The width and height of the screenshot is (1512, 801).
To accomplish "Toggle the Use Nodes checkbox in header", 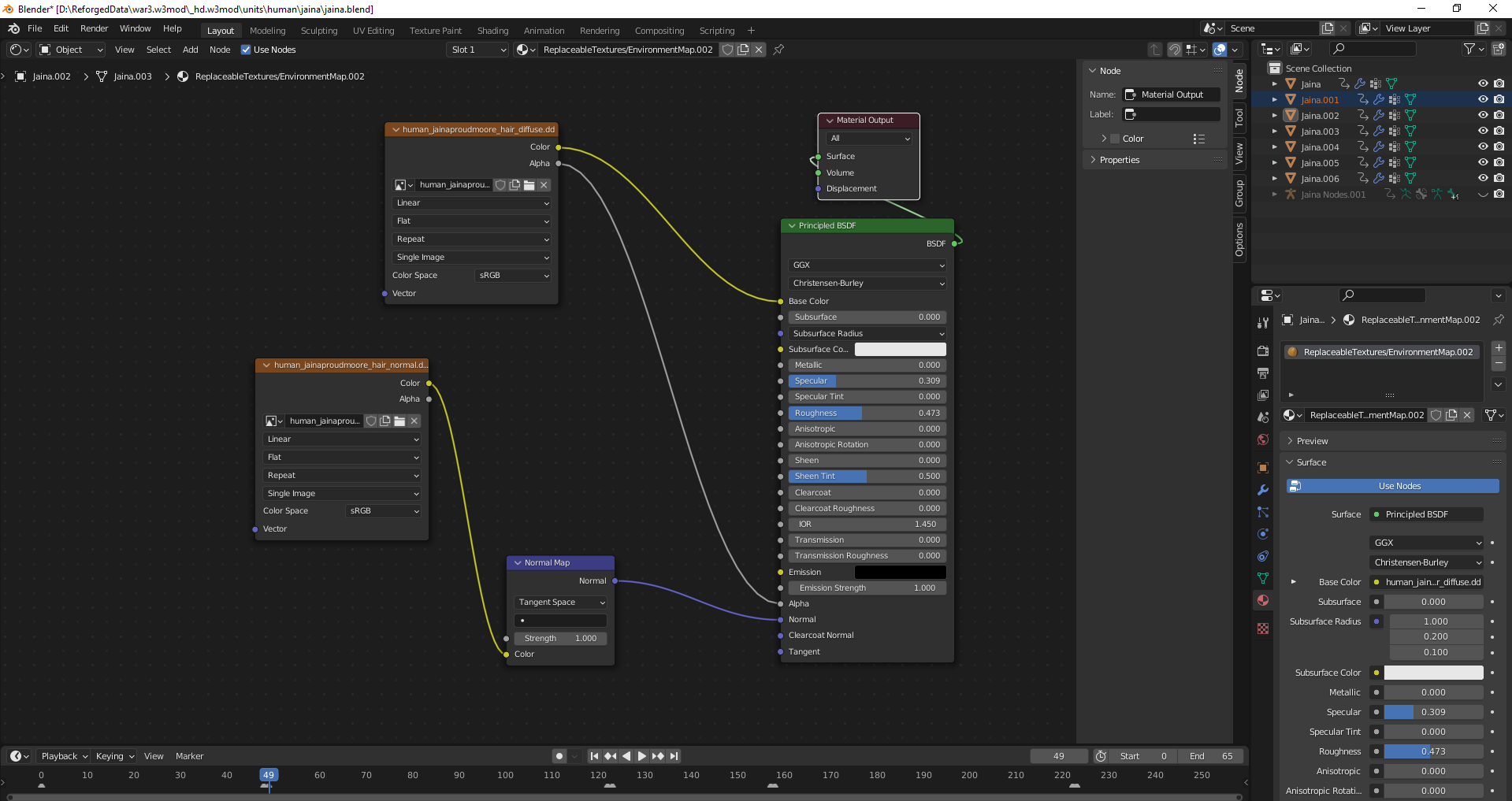I will pos(246,50).
